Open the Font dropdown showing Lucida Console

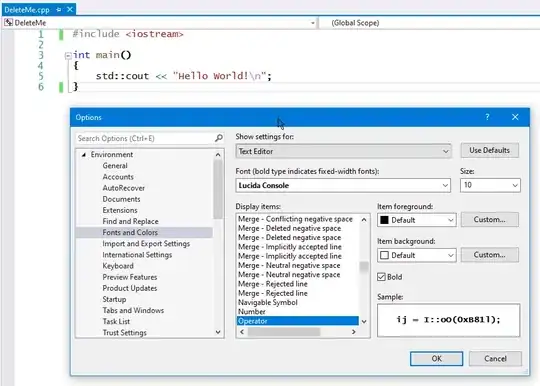pos(343,185)
